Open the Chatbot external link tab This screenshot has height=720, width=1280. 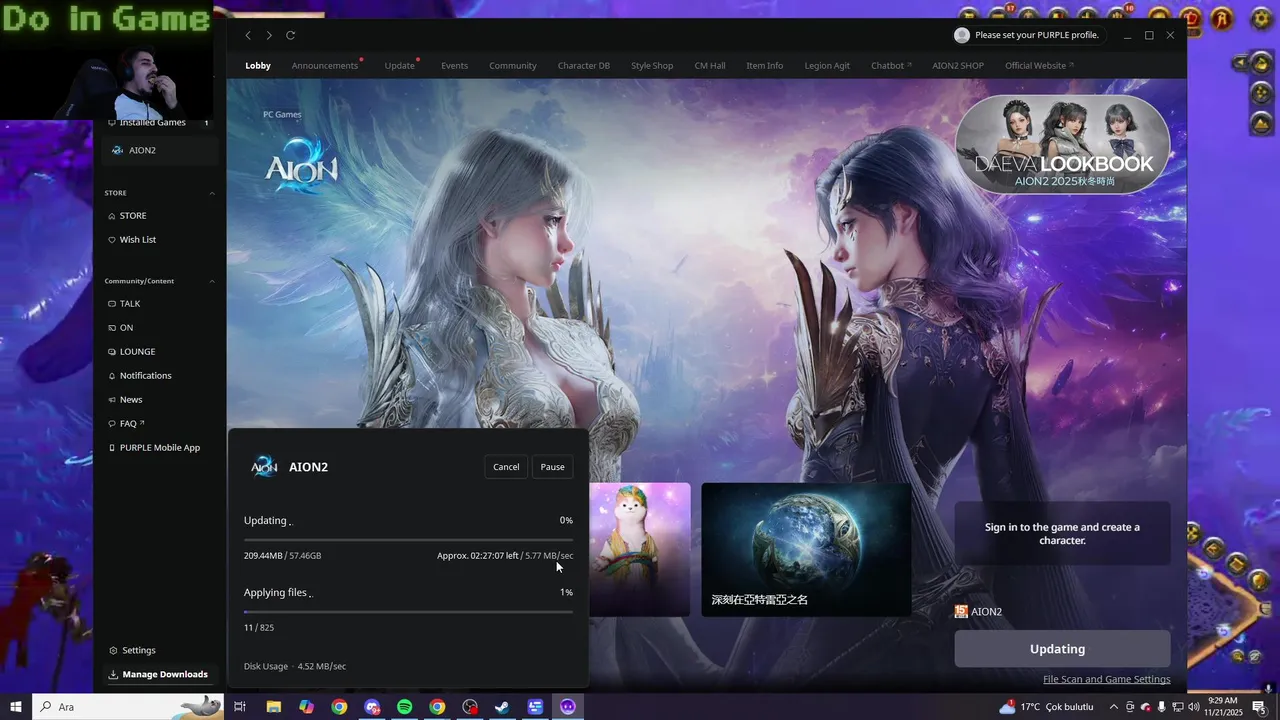(x=891, y=66)
